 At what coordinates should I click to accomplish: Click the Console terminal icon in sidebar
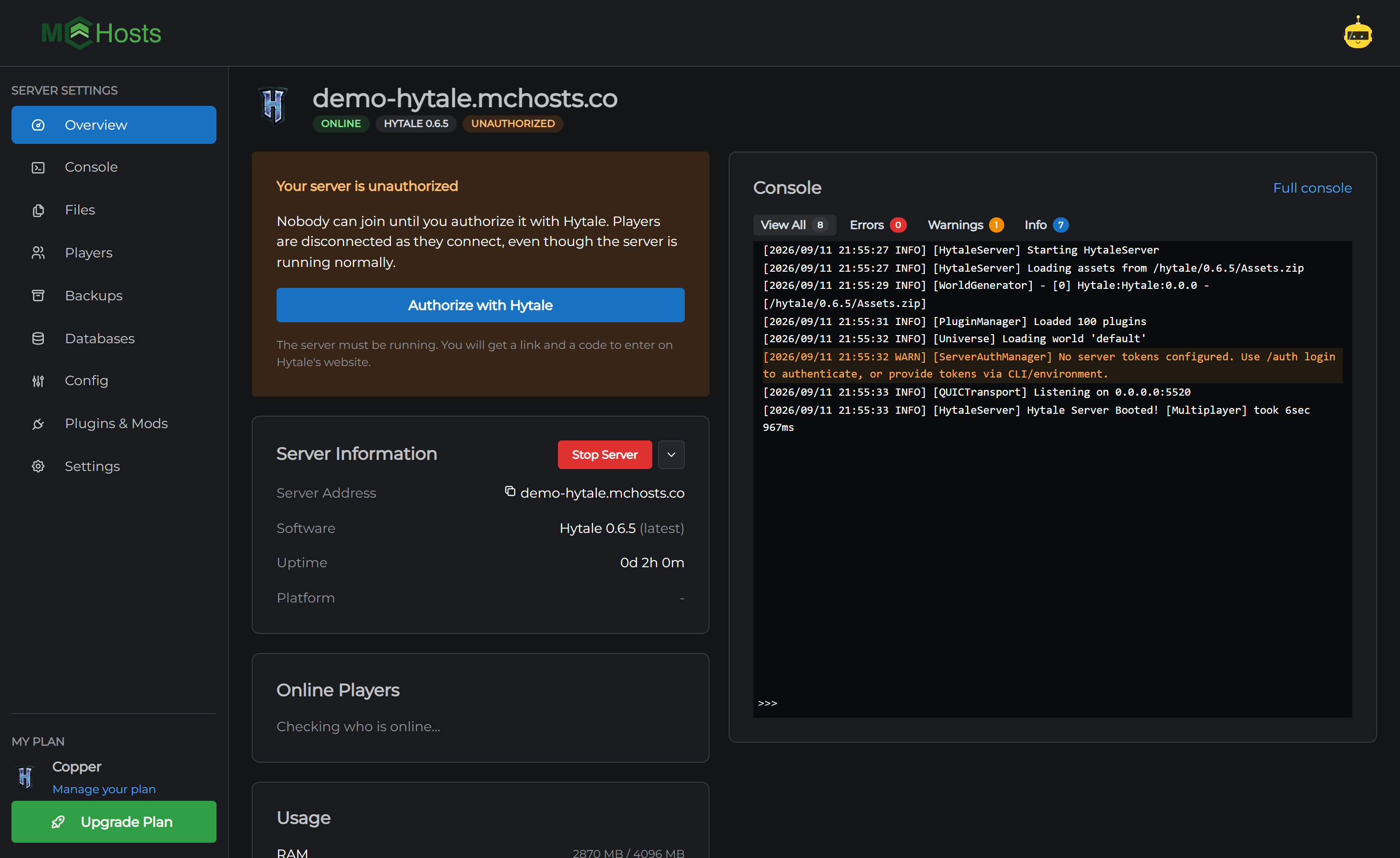point(38,167)
